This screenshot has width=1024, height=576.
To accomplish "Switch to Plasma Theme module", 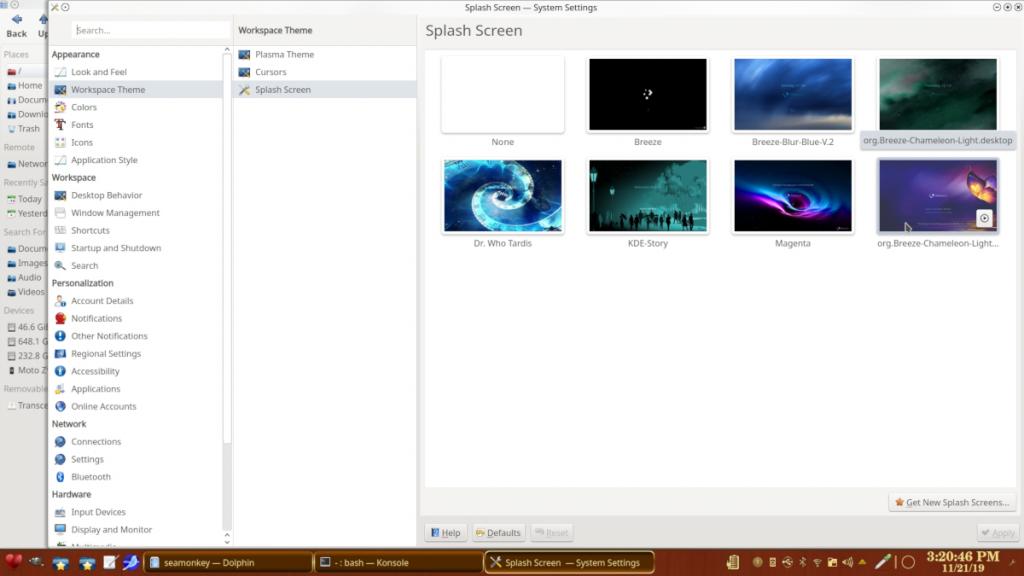I will tap(284, 54).
